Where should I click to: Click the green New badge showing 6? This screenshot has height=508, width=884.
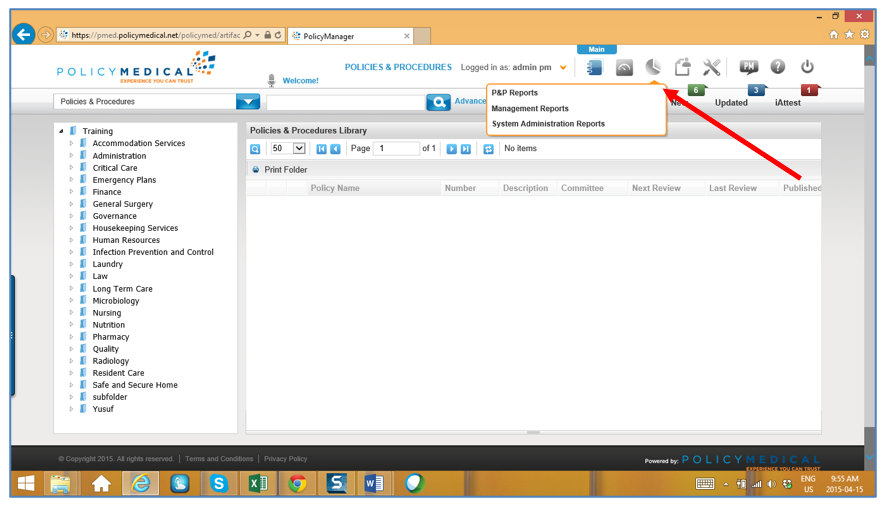697,90
